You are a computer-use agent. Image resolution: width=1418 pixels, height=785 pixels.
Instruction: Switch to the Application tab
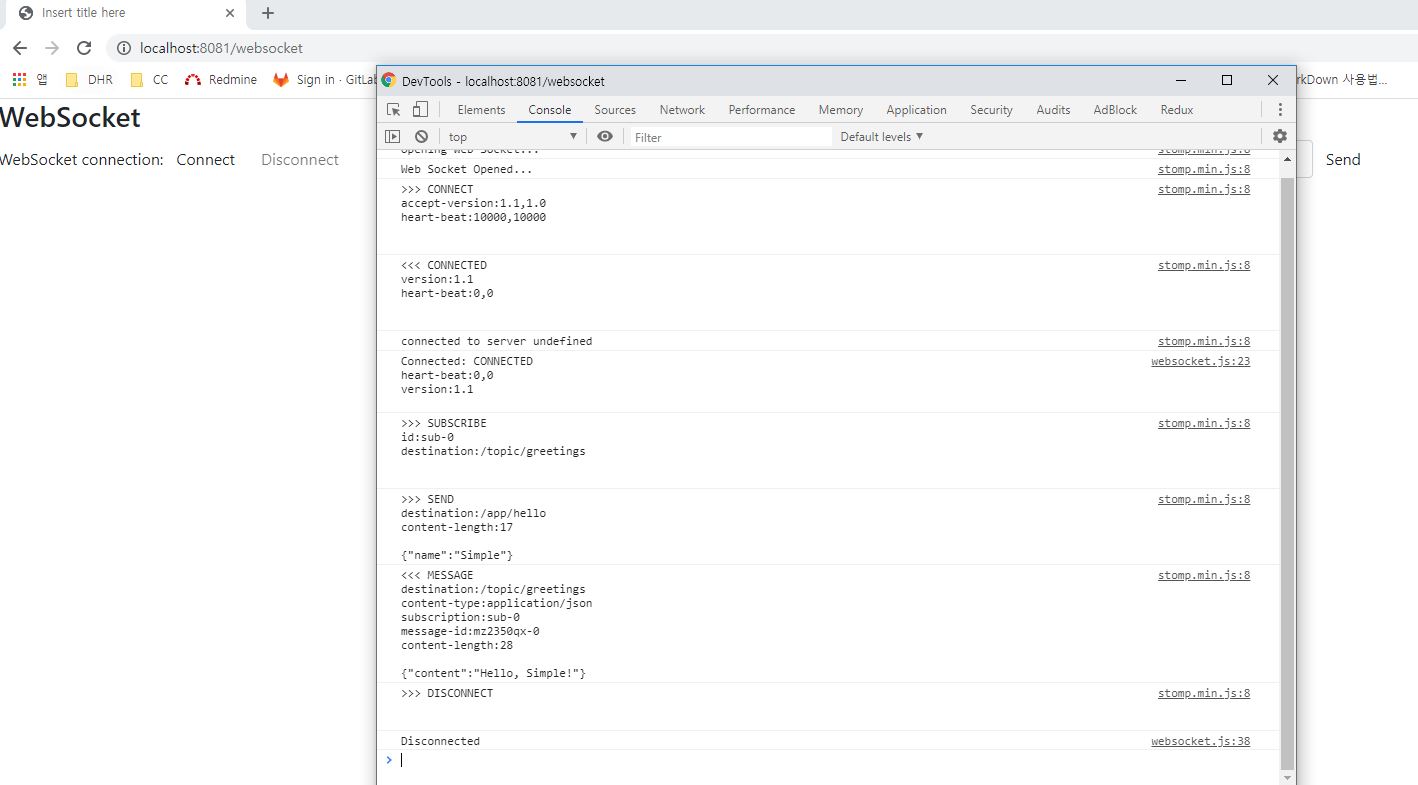(916, 110)
